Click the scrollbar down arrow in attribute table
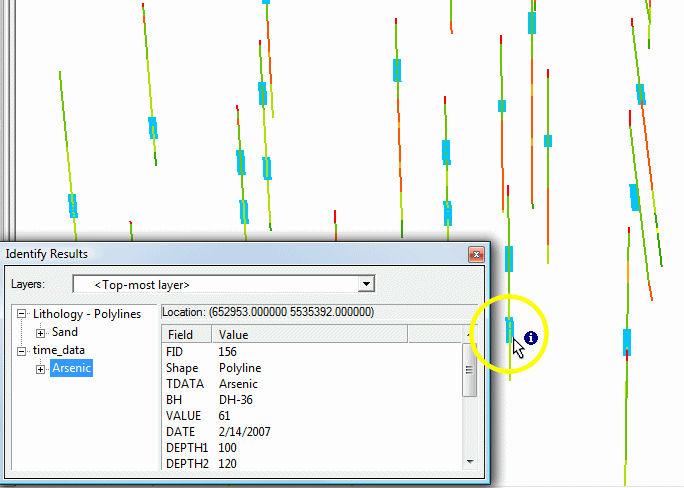This screenshot has width=684, height=488. pyautogui.click(x=470, y=462)
